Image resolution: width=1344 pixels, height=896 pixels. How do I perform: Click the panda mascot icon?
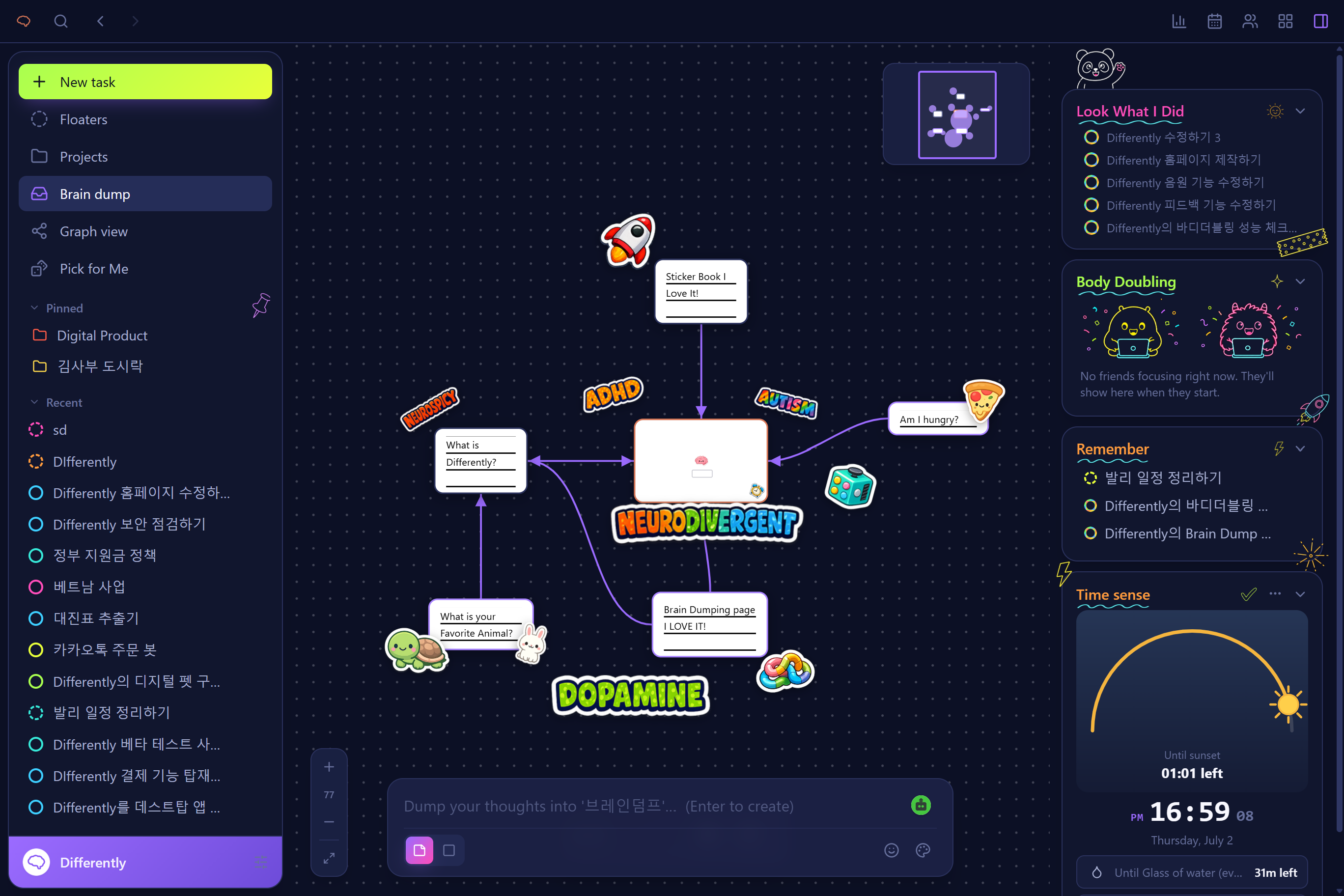[1099, 69]
